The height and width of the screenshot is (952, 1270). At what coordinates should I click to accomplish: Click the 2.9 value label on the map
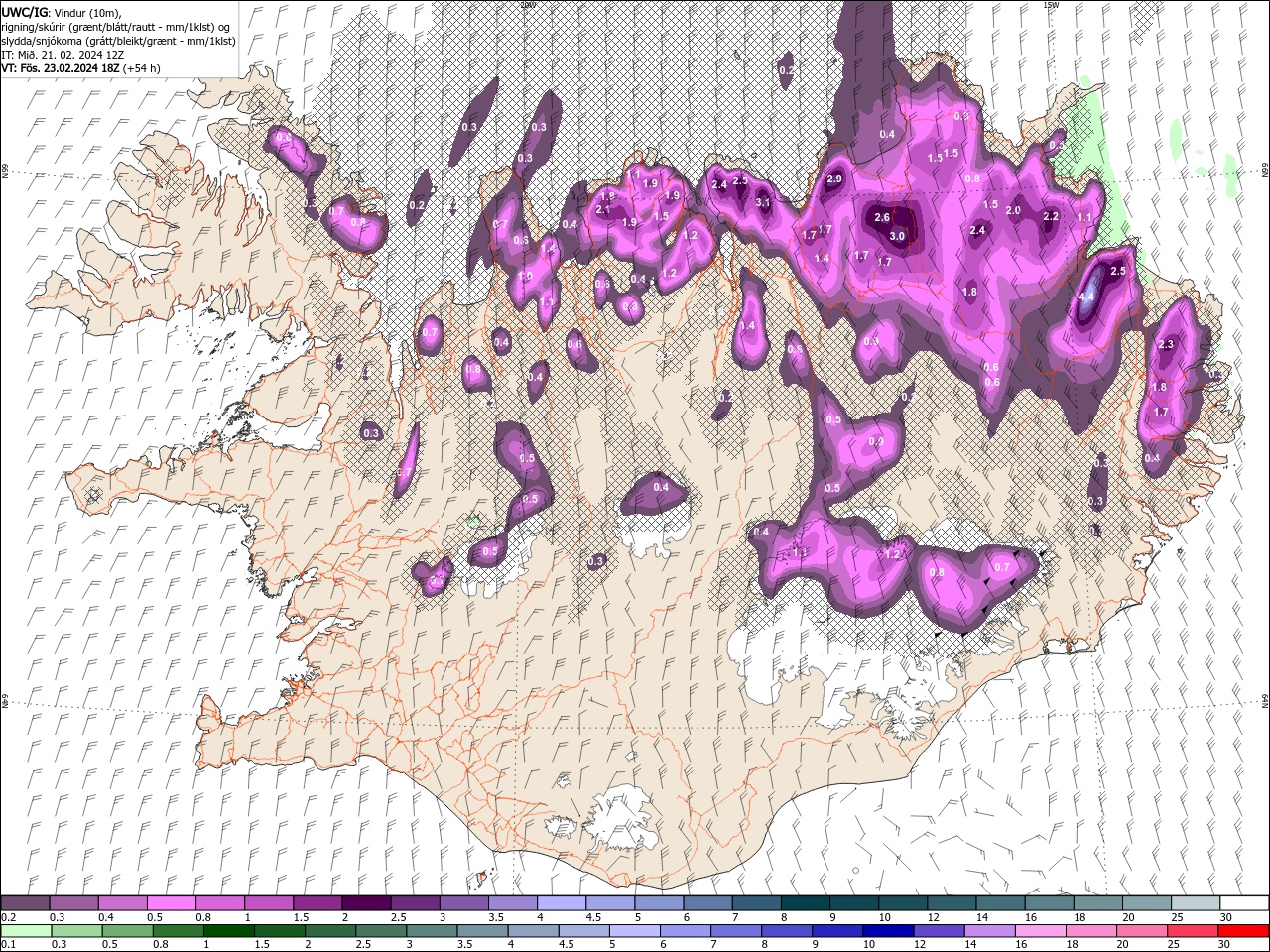pos(834,178)
